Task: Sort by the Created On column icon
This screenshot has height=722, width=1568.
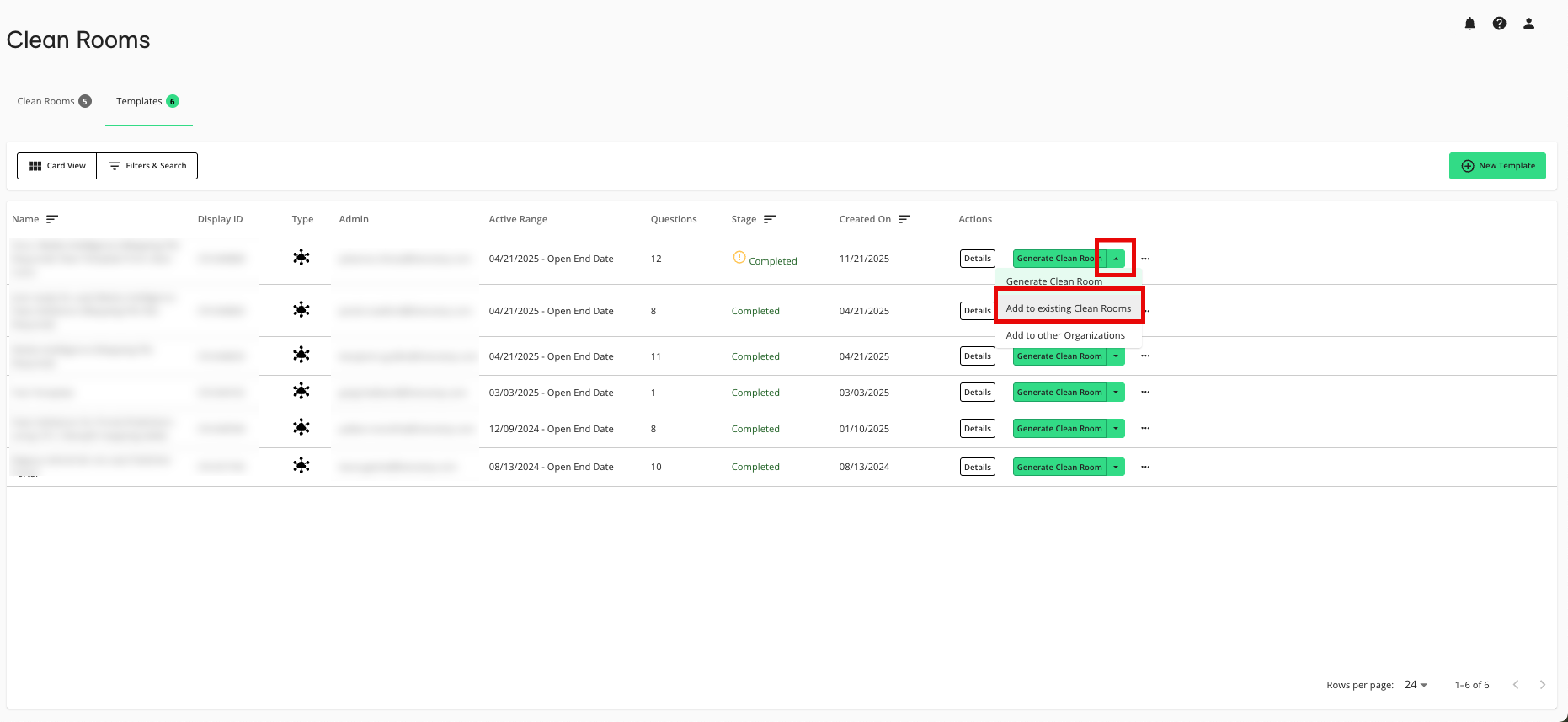Action: point(904,219)
